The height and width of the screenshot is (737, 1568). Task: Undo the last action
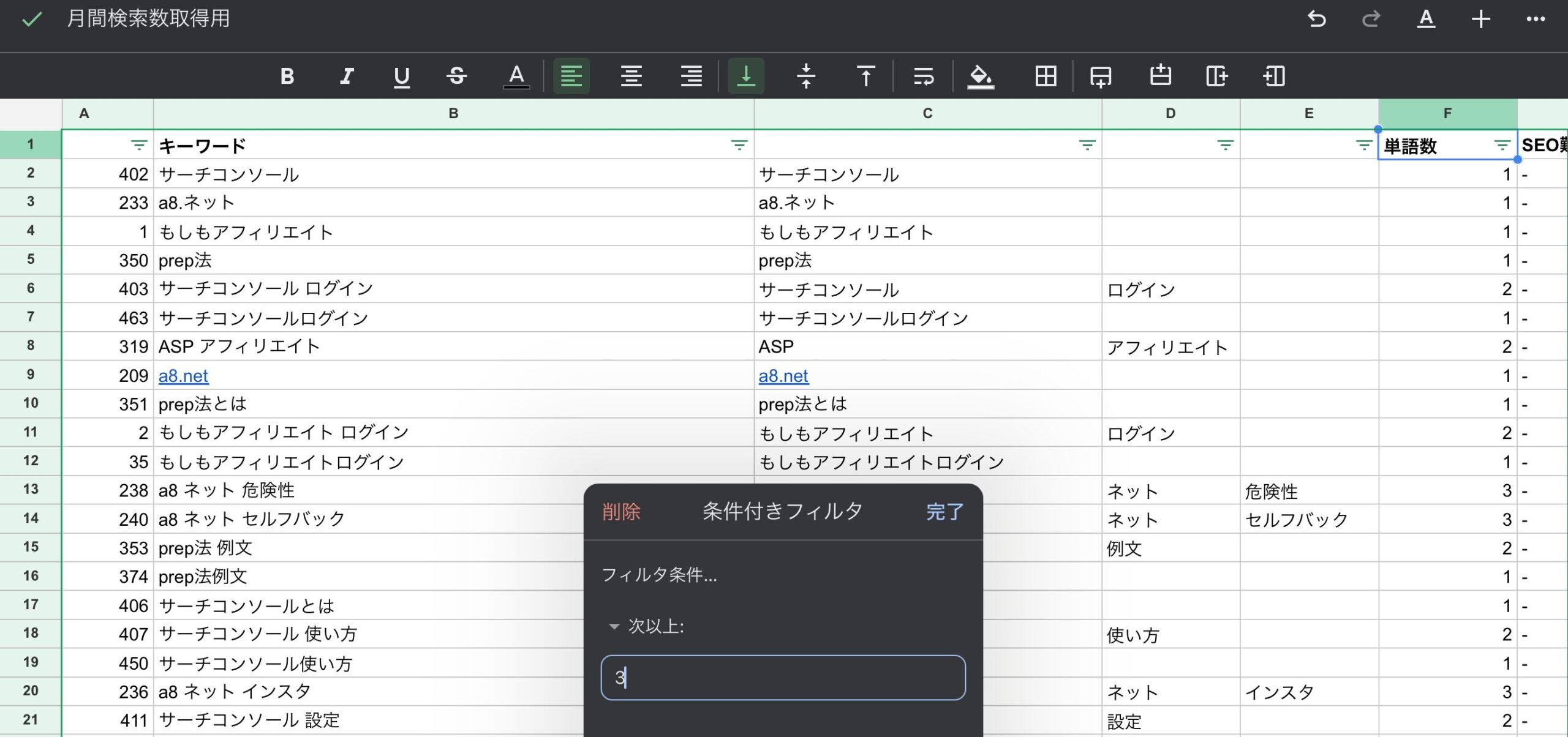pyautogui.click(x=1316, y=19)
